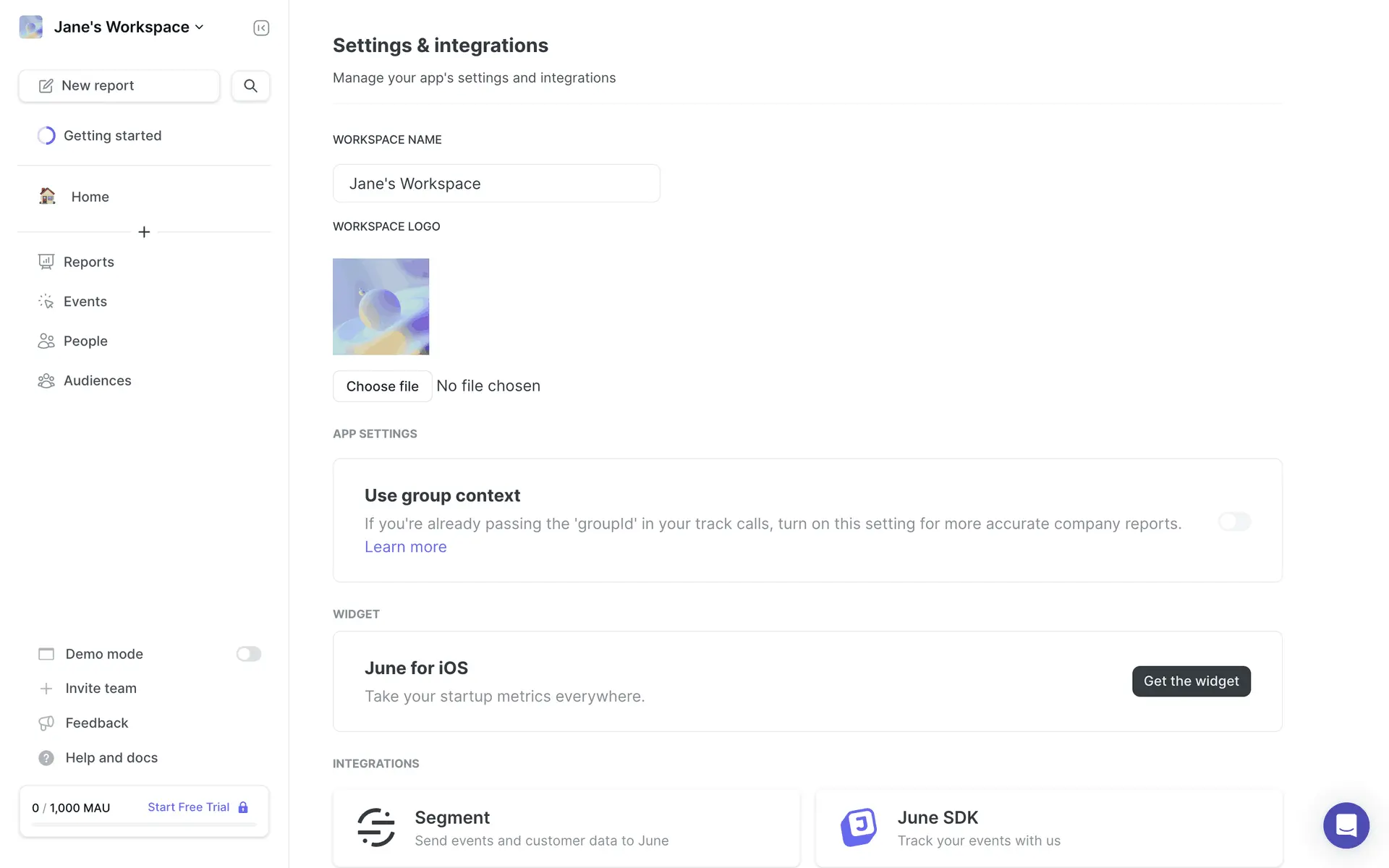This screenshot has width=1389, height=868.
Task: Go to the People page
Action: pyautogui.click(x=85, y=341)
